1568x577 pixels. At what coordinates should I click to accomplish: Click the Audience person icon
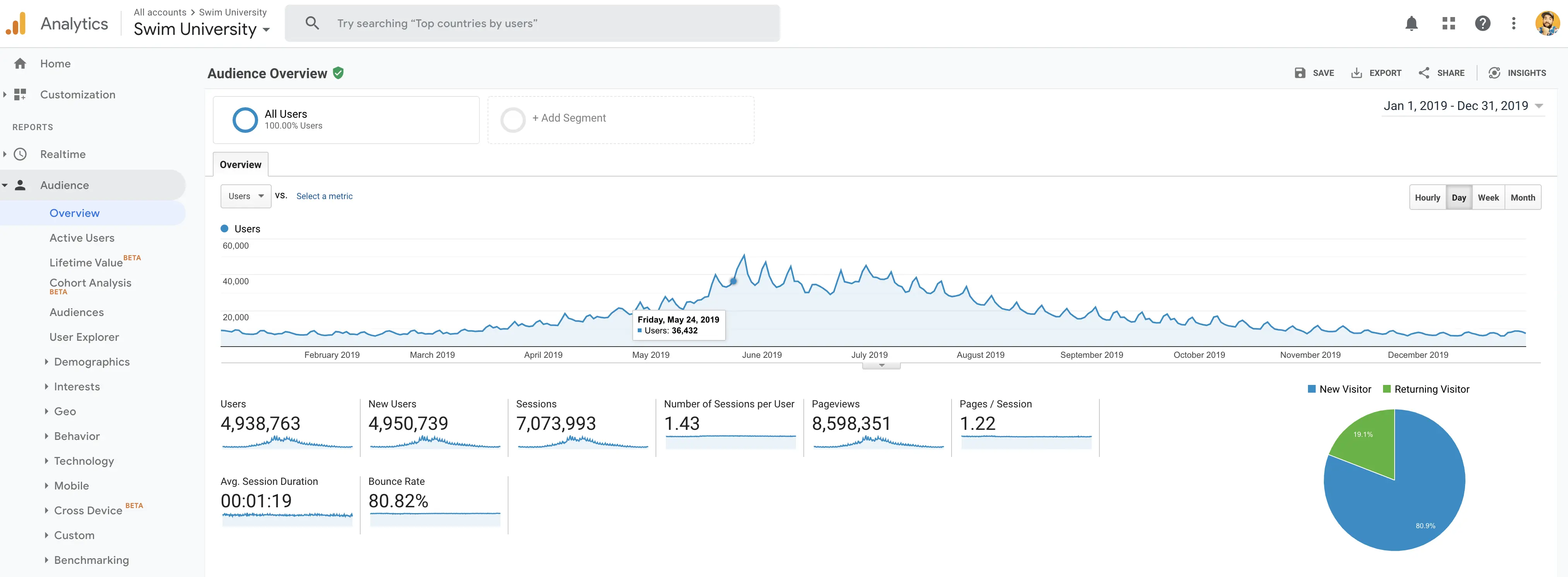(x=20, y=185)
